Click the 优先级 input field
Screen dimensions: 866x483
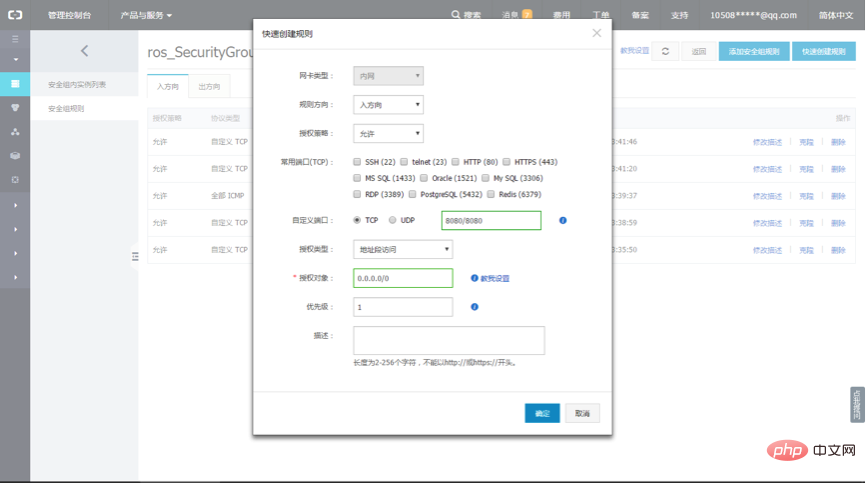click(403, 307)
